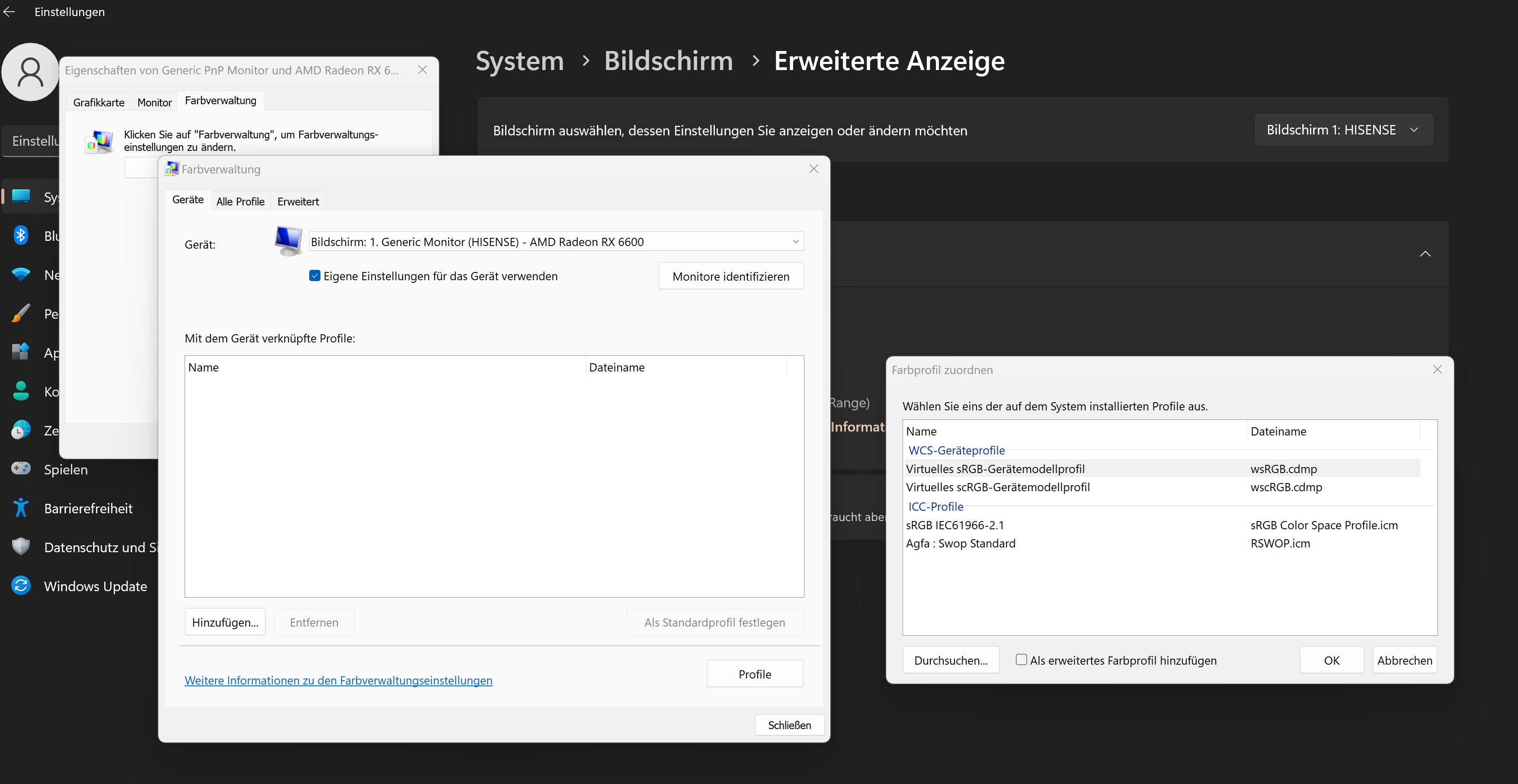The width and height of the screenshot is (1518, 784).
Task: Select Virtuelles scRGB-Gerätemodellprofil row
Action: (x=1162, y=487)
